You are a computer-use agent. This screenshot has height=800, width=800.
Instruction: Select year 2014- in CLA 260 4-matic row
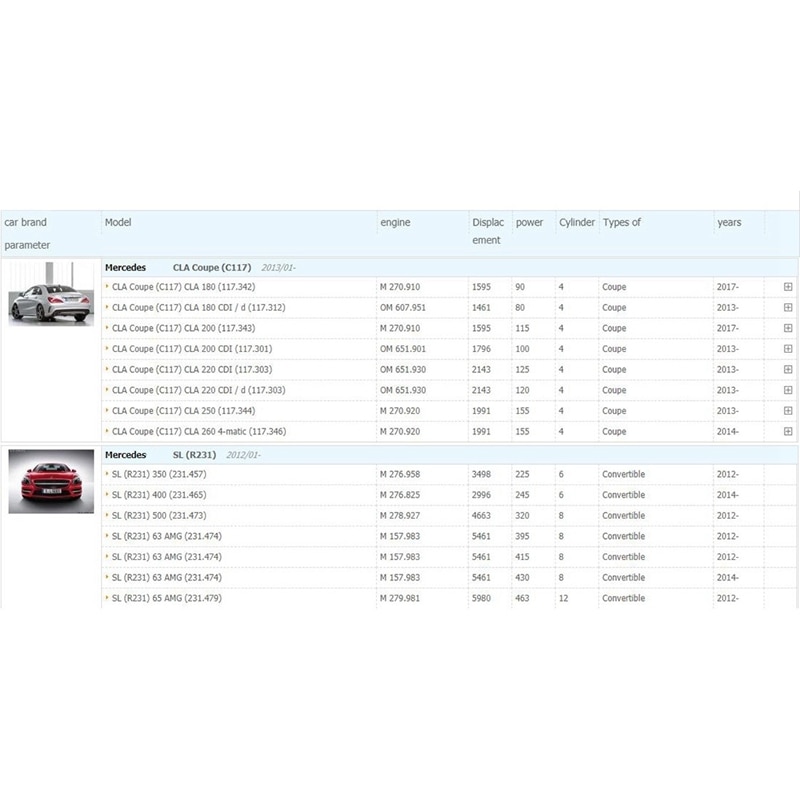(728, 432)
